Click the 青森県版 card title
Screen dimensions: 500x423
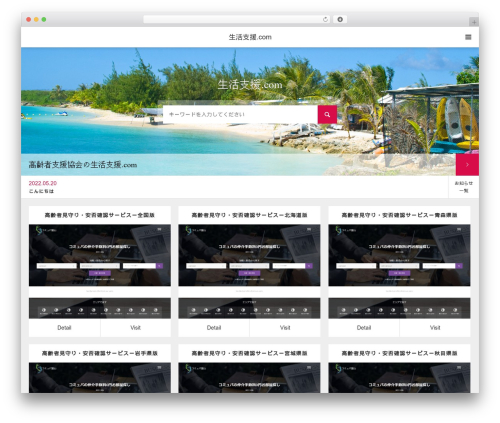[x=399, y=215]
